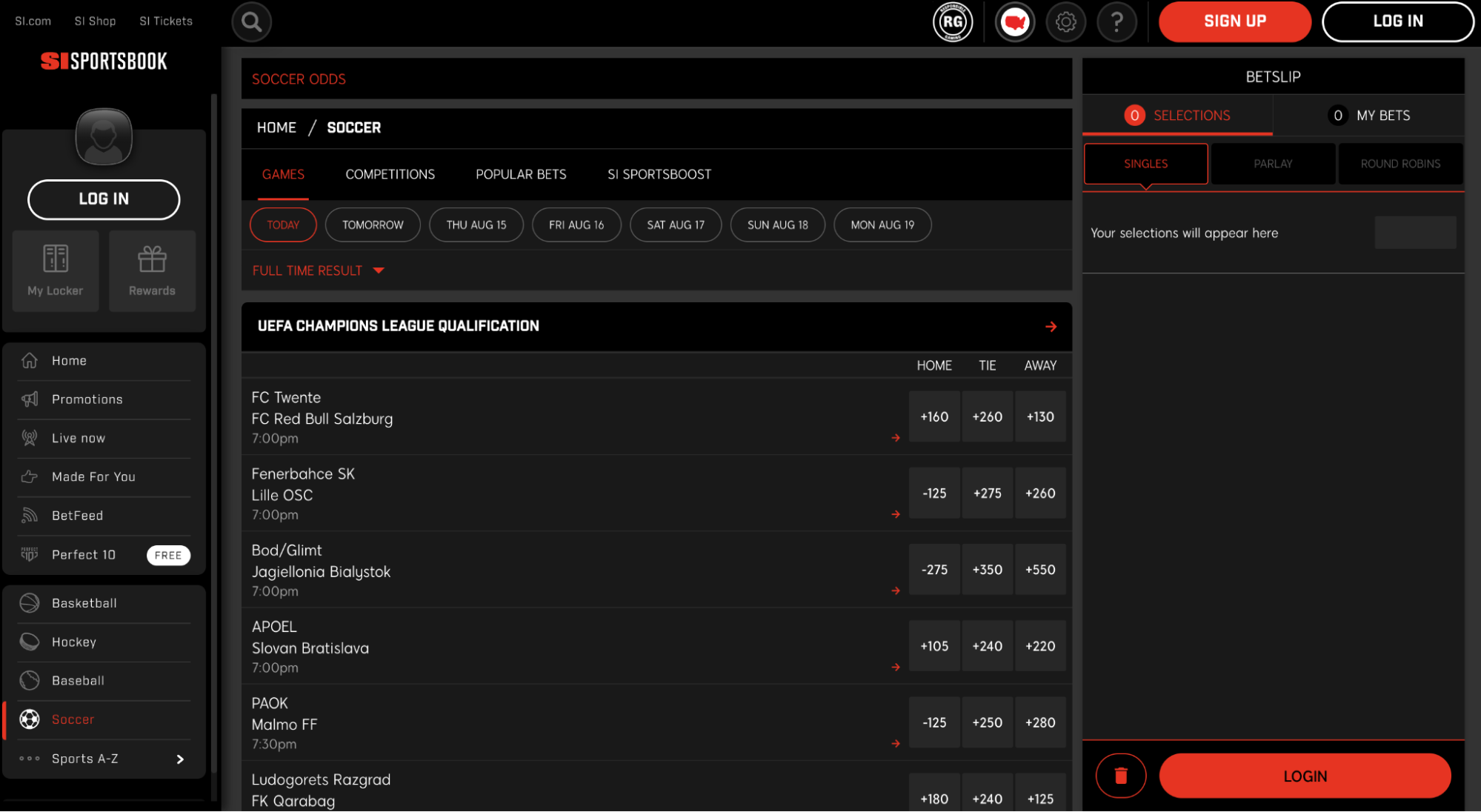Open Fenerbahce SK match details arrow
This screenshot has height=812, width=1481.
pos(896,514)
